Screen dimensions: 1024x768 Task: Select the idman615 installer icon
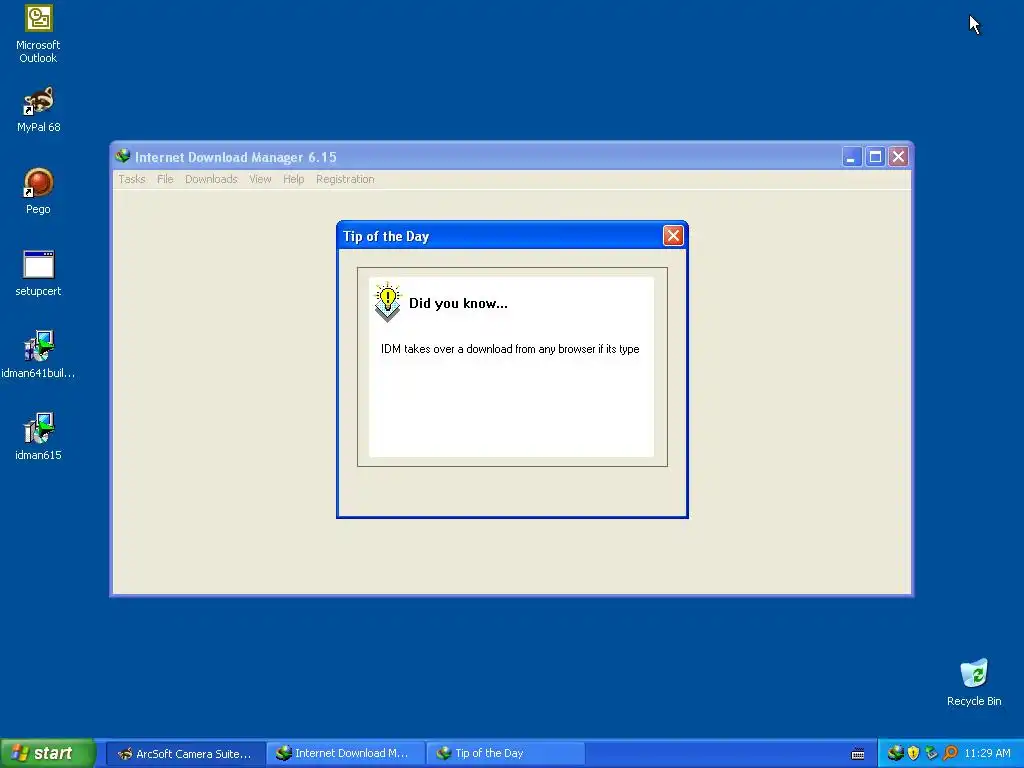38,436
